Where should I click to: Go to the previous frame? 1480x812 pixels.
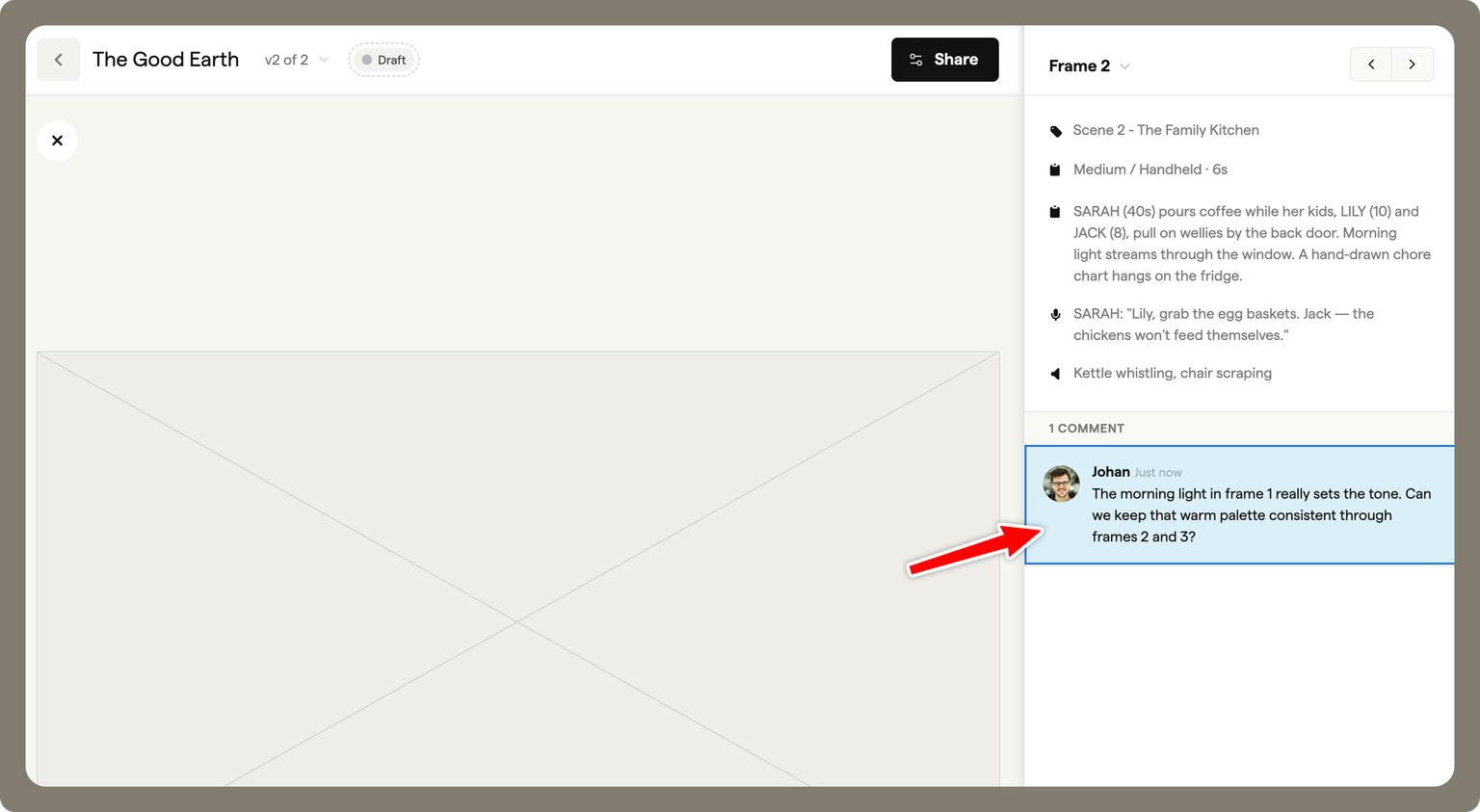[x=1371, y=65]
